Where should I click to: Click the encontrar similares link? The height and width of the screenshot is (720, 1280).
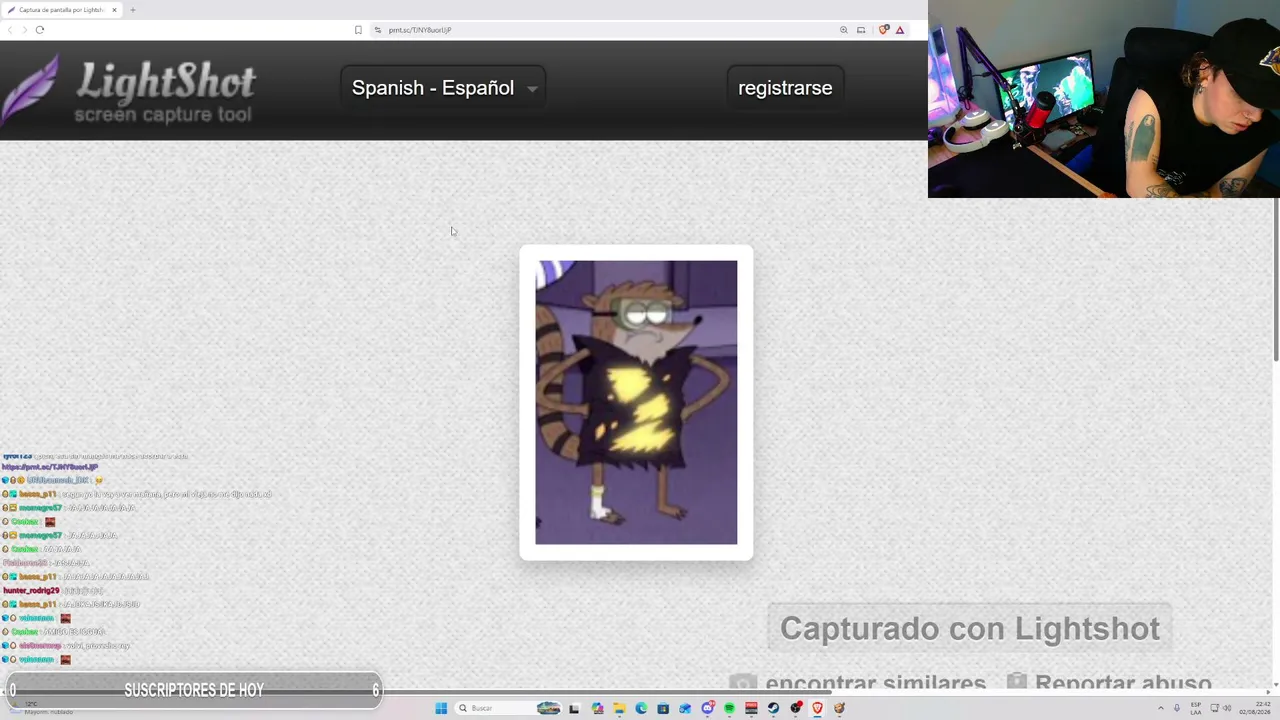click(x=858, y=683)
